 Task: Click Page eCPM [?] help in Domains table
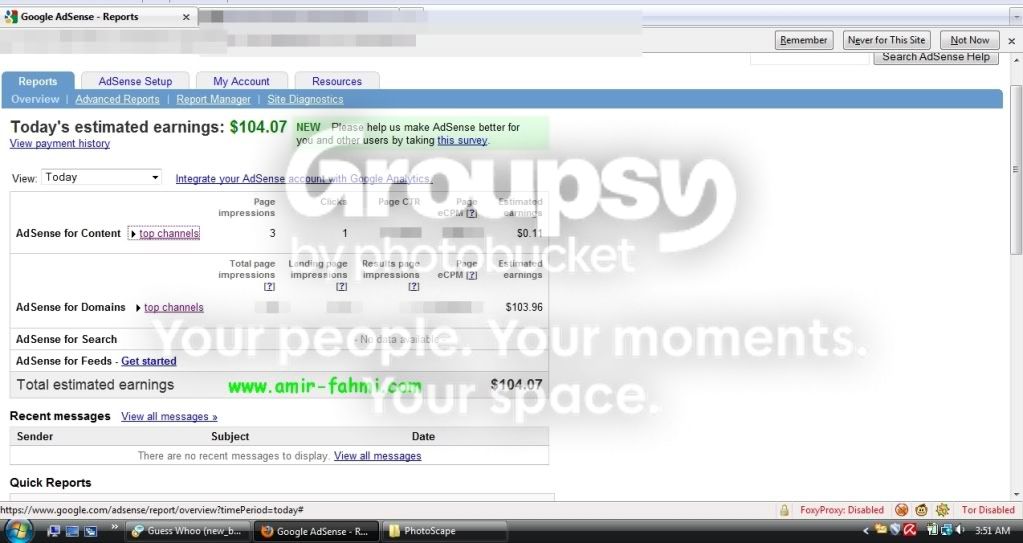pyautogui.click(x=472, y=275)
